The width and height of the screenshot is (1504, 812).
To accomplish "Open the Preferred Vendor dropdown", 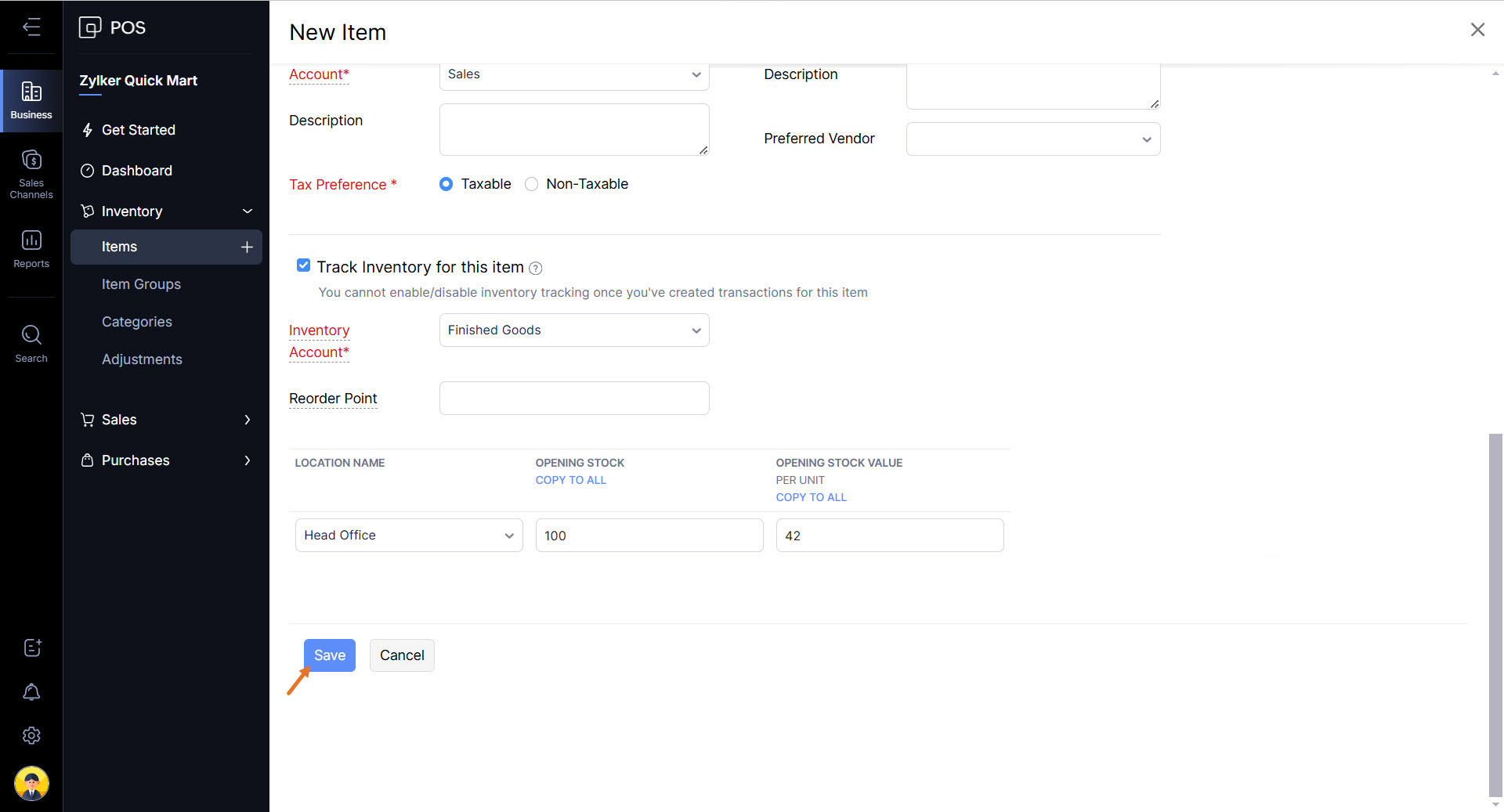I will 1032,139.
